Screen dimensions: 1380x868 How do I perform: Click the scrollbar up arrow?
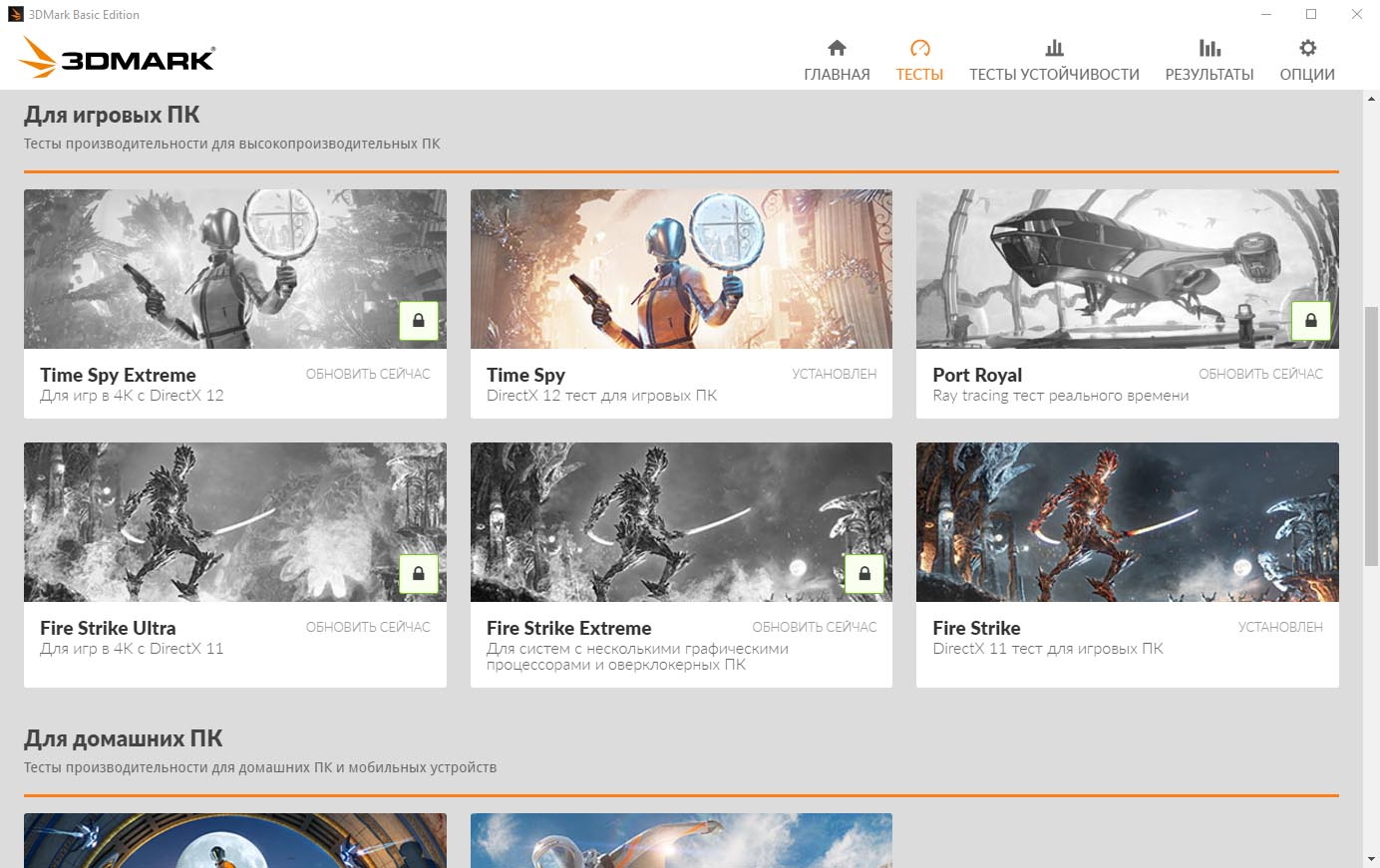(x=1371, y=98)
